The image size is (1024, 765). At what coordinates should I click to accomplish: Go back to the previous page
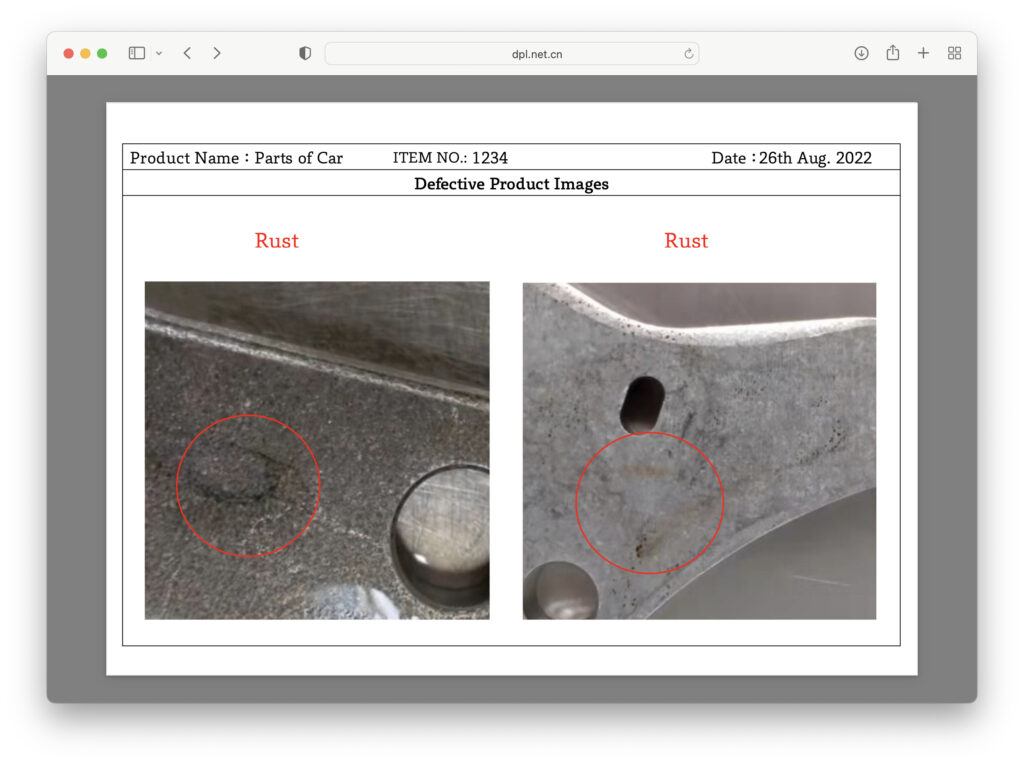point(187,53)
